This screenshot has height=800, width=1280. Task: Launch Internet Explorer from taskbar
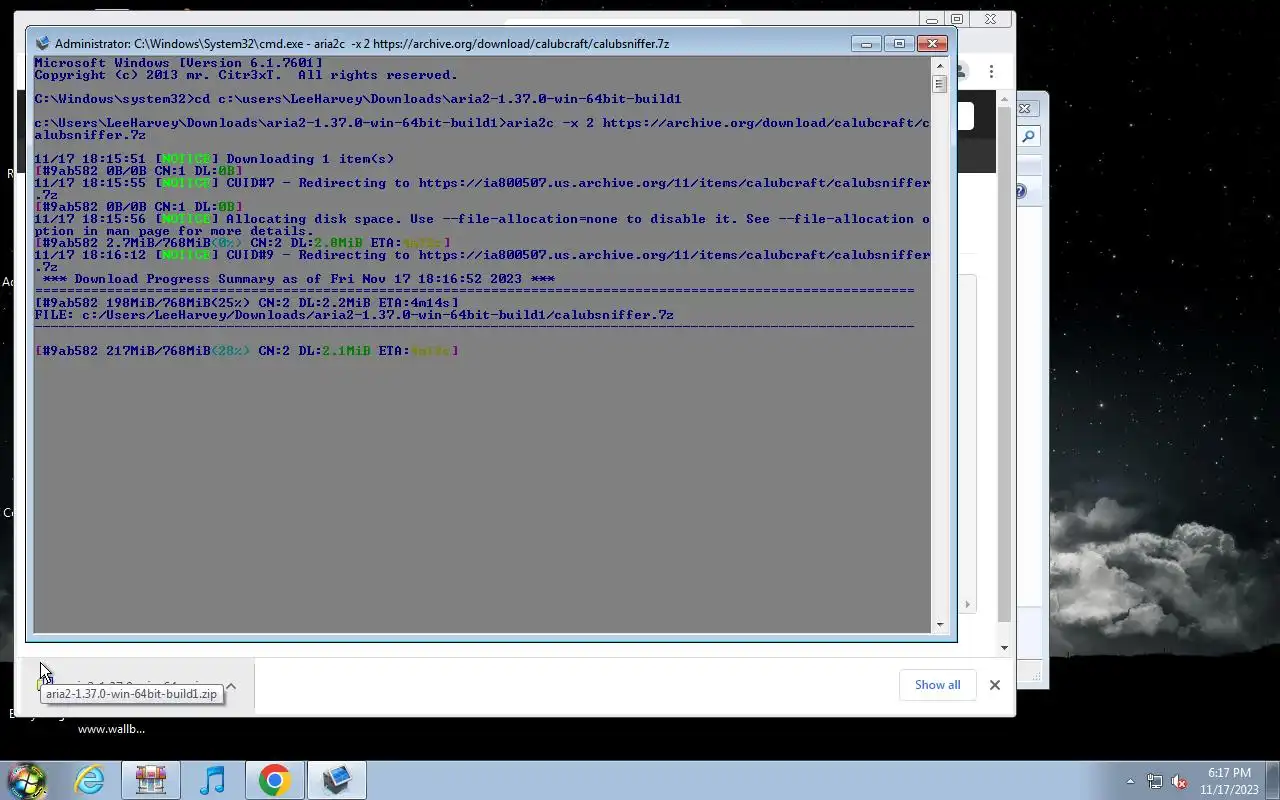click(x=90, y=780)
